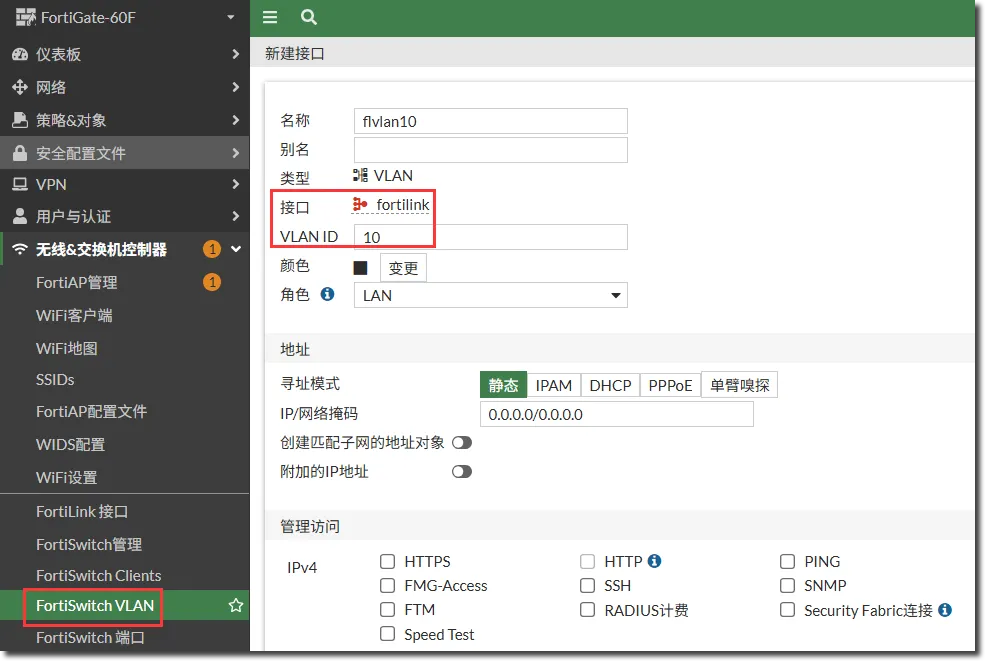Click info icon next to Security Fabric连接

[x=945, y=610]
